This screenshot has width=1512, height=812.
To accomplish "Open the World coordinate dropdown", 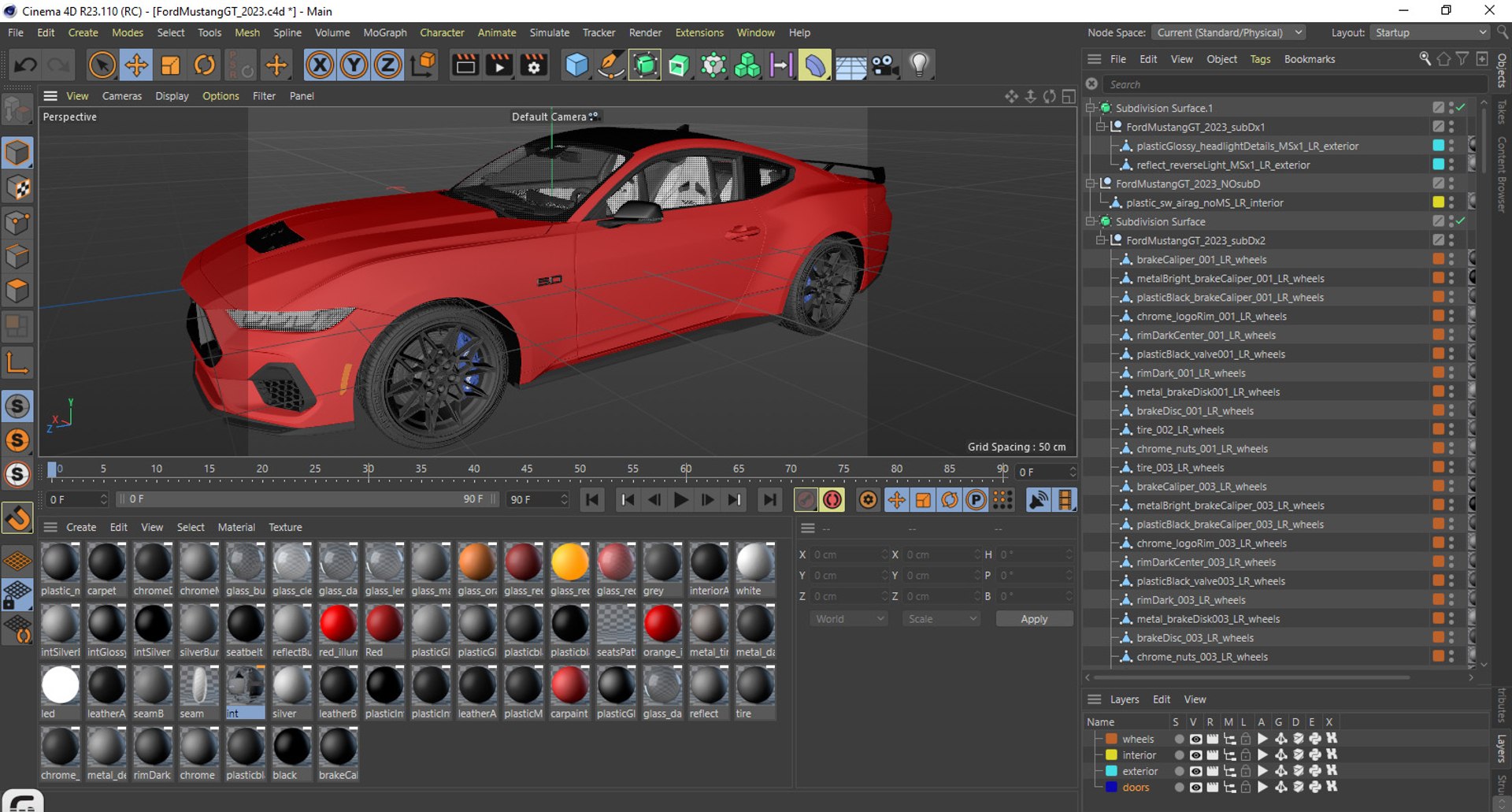I will point(848,619).
